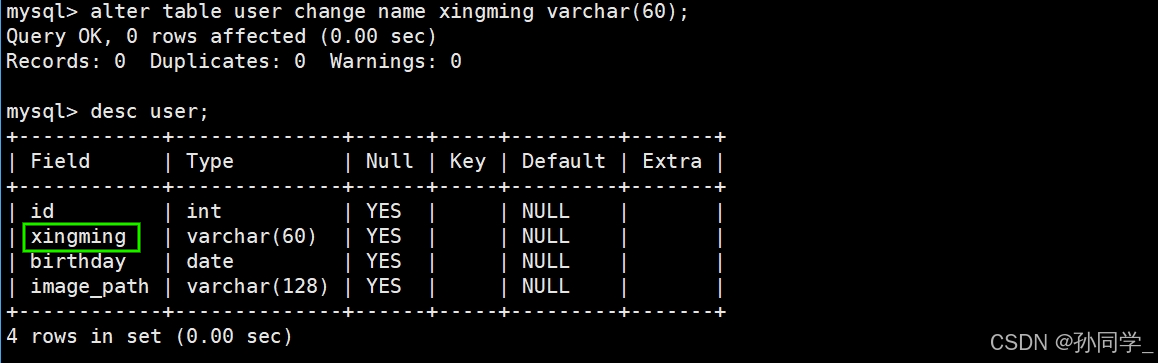
Task: Select the Type column header
Action: click(210, 162)
